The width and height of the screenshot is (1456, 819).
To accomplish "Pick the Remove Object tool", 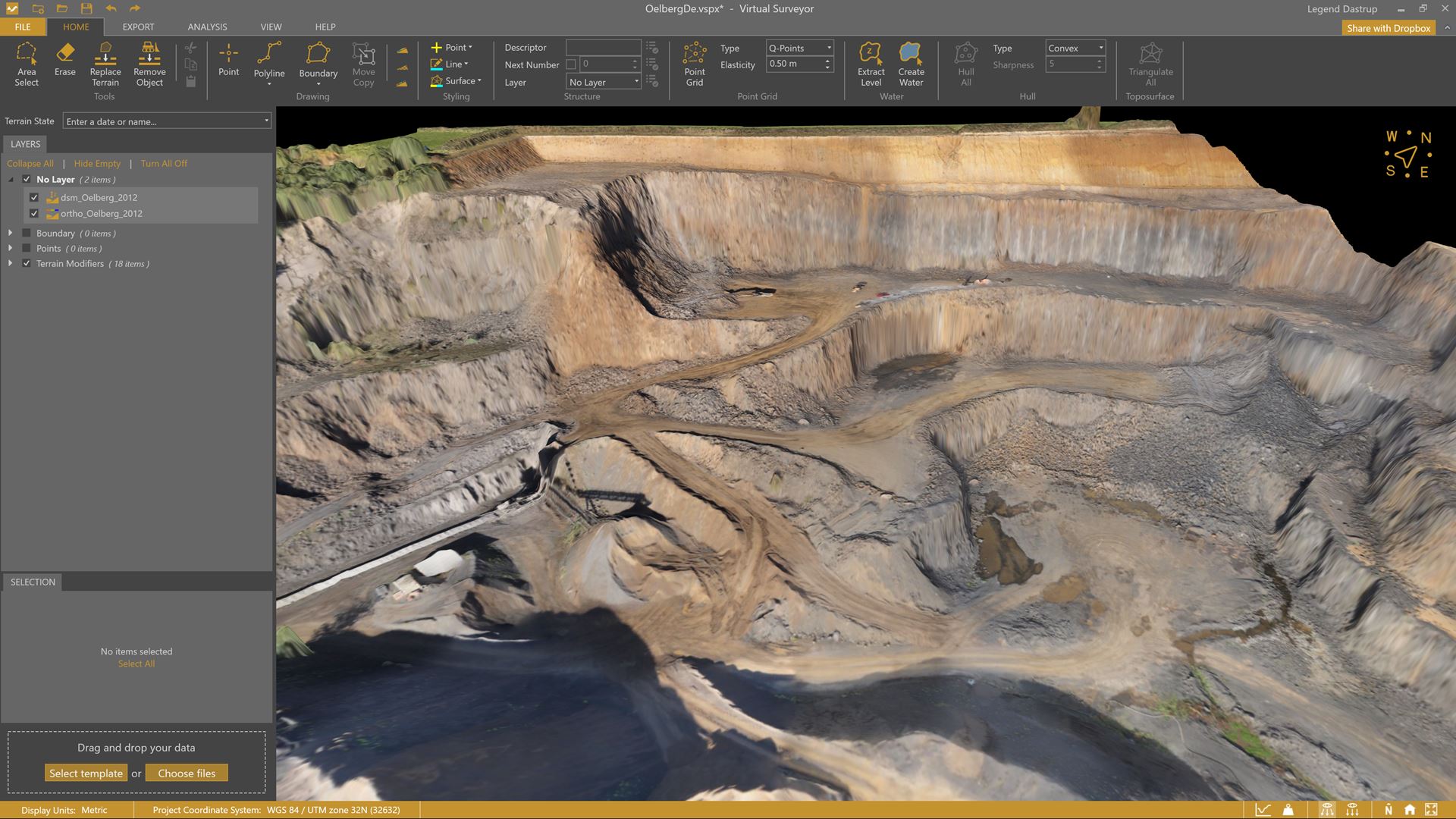I will [149, 64].
